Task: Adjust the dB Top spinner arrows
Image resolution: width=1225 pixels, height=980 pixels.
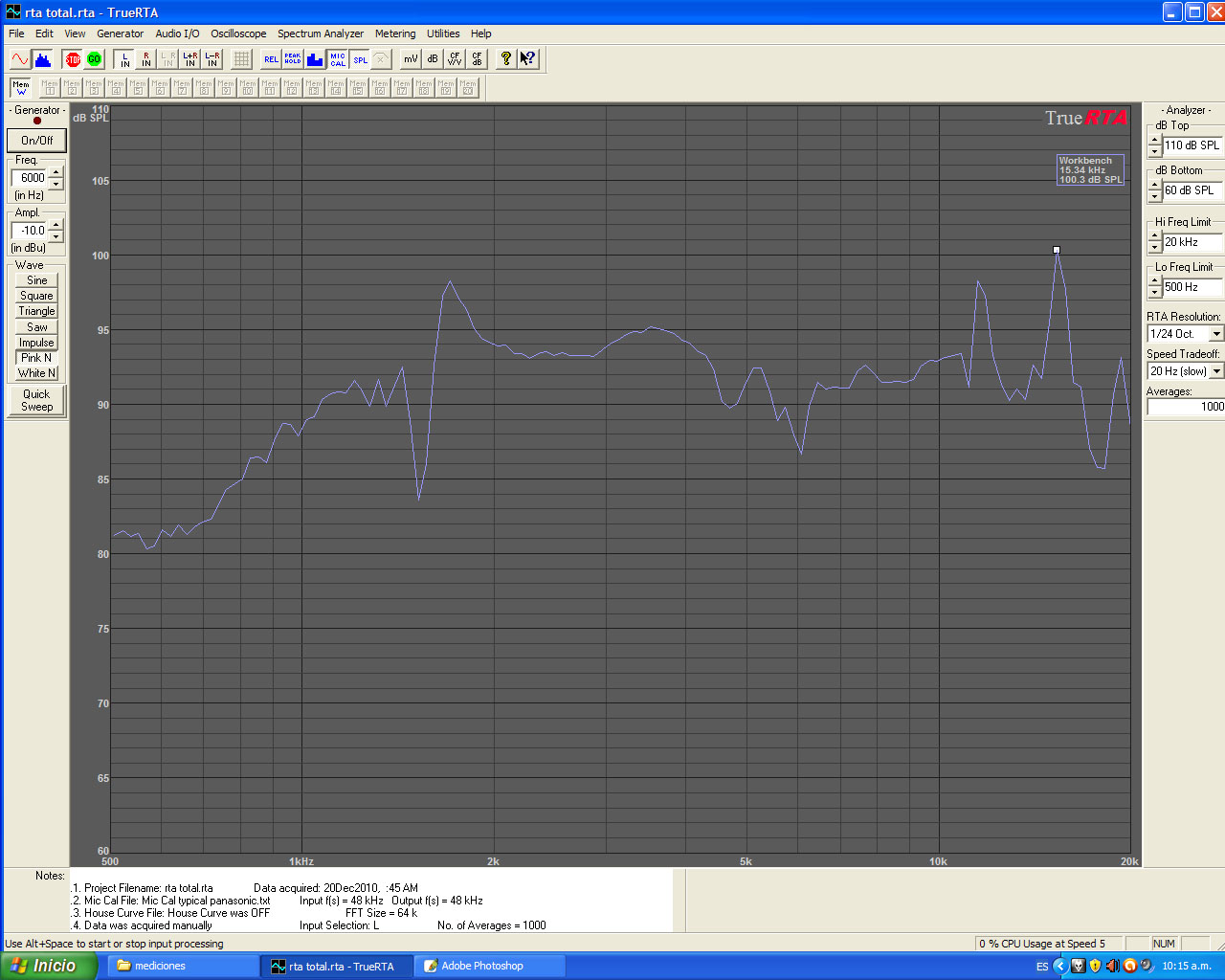Action: (1155, 145)
